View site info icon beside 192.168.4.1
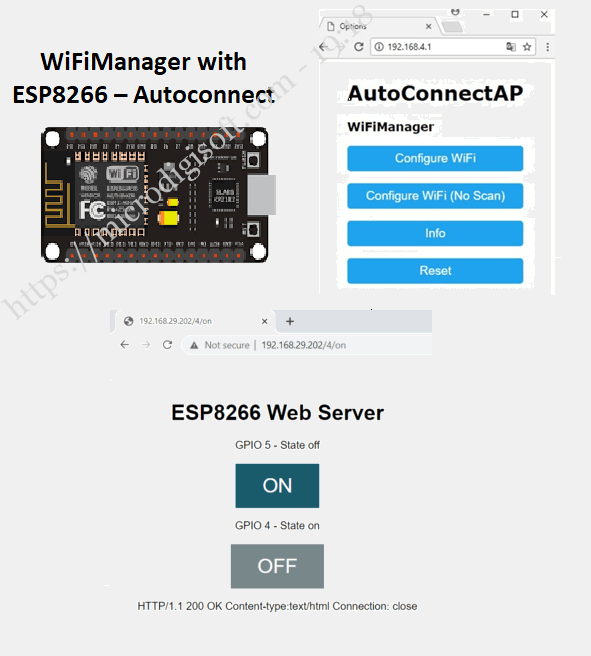Image resolution: width=591 pixels, height=656 pixels. coord(379,47)
